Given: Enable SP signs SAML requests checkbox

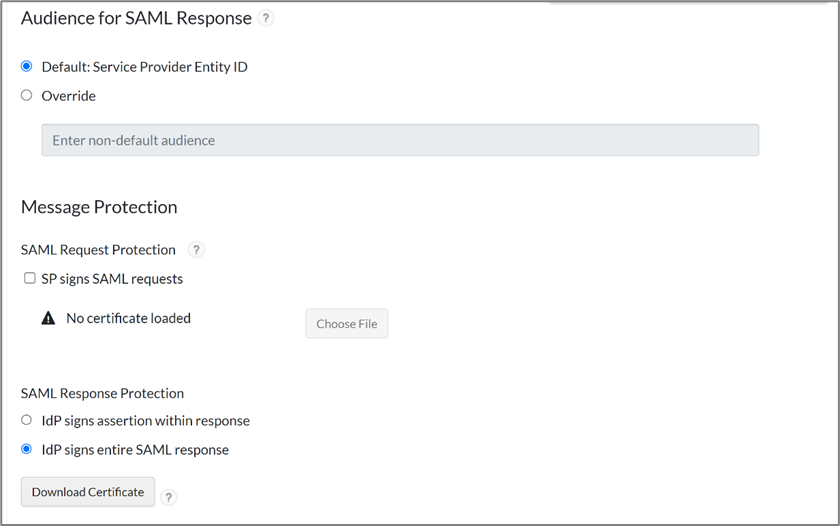Looking at the screenshot, I should 30,279.
